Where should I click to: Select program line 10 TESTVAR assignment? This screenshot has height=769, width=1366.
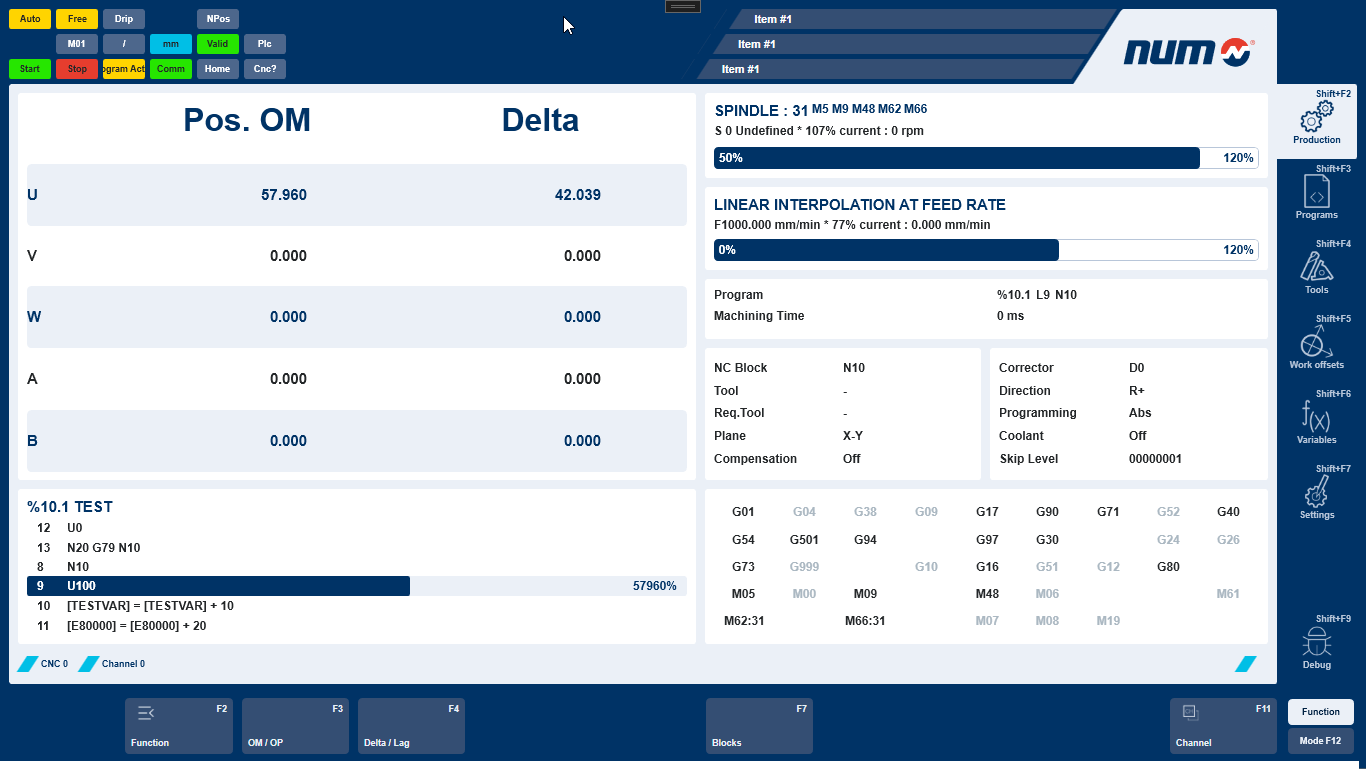150,606
